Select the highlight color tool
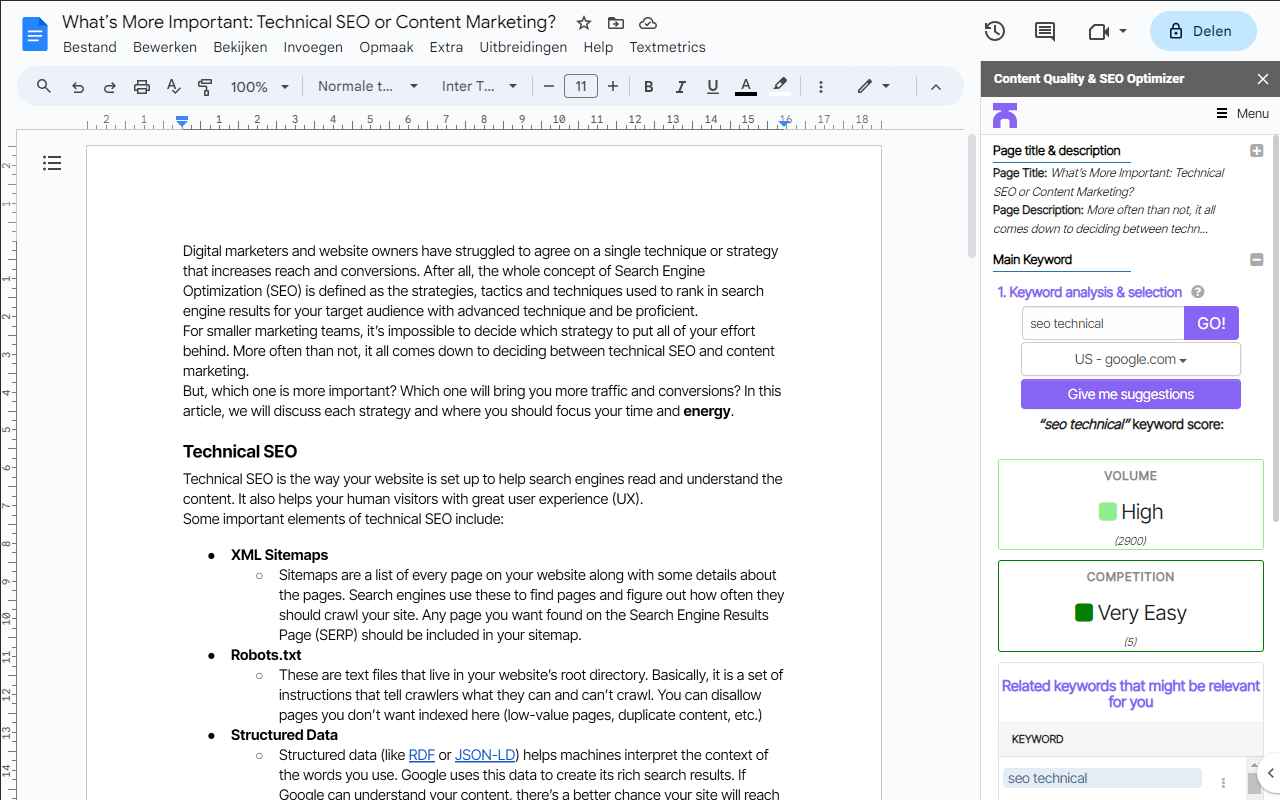Image resolution: width=1280 pixels, height=800 pixels. [780, 86]
